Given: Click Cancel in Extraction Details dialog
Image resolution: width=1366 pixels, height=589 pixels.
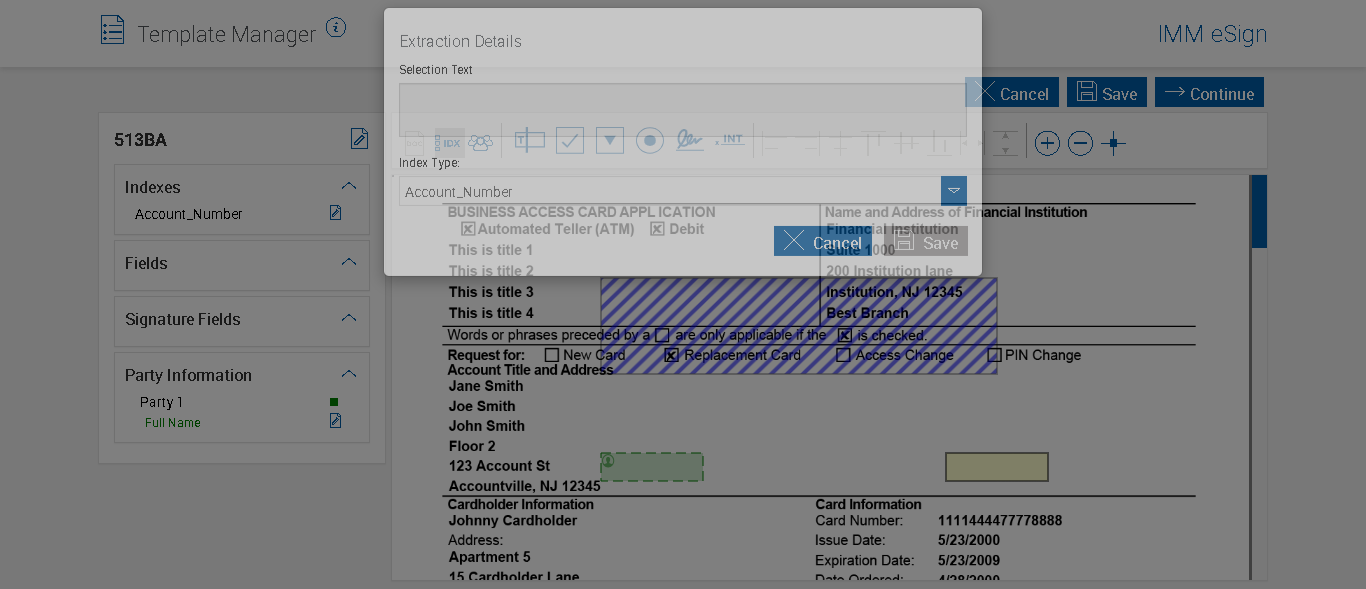Looking at the screenshot, I should point(822,241).
